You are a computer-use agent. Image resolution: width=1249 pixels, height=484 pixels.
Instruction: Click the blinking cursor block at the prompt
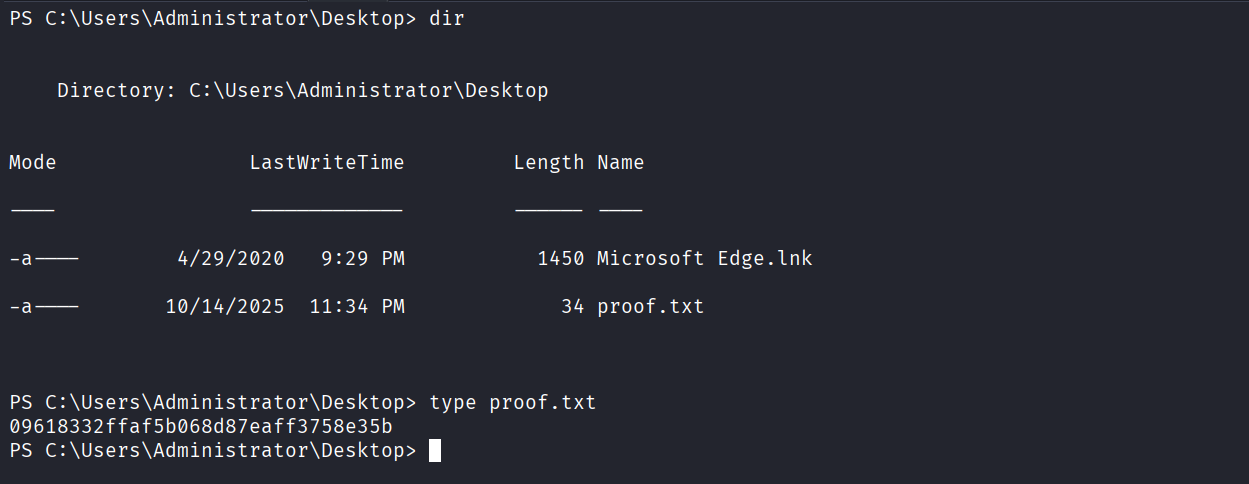point(435,451)
